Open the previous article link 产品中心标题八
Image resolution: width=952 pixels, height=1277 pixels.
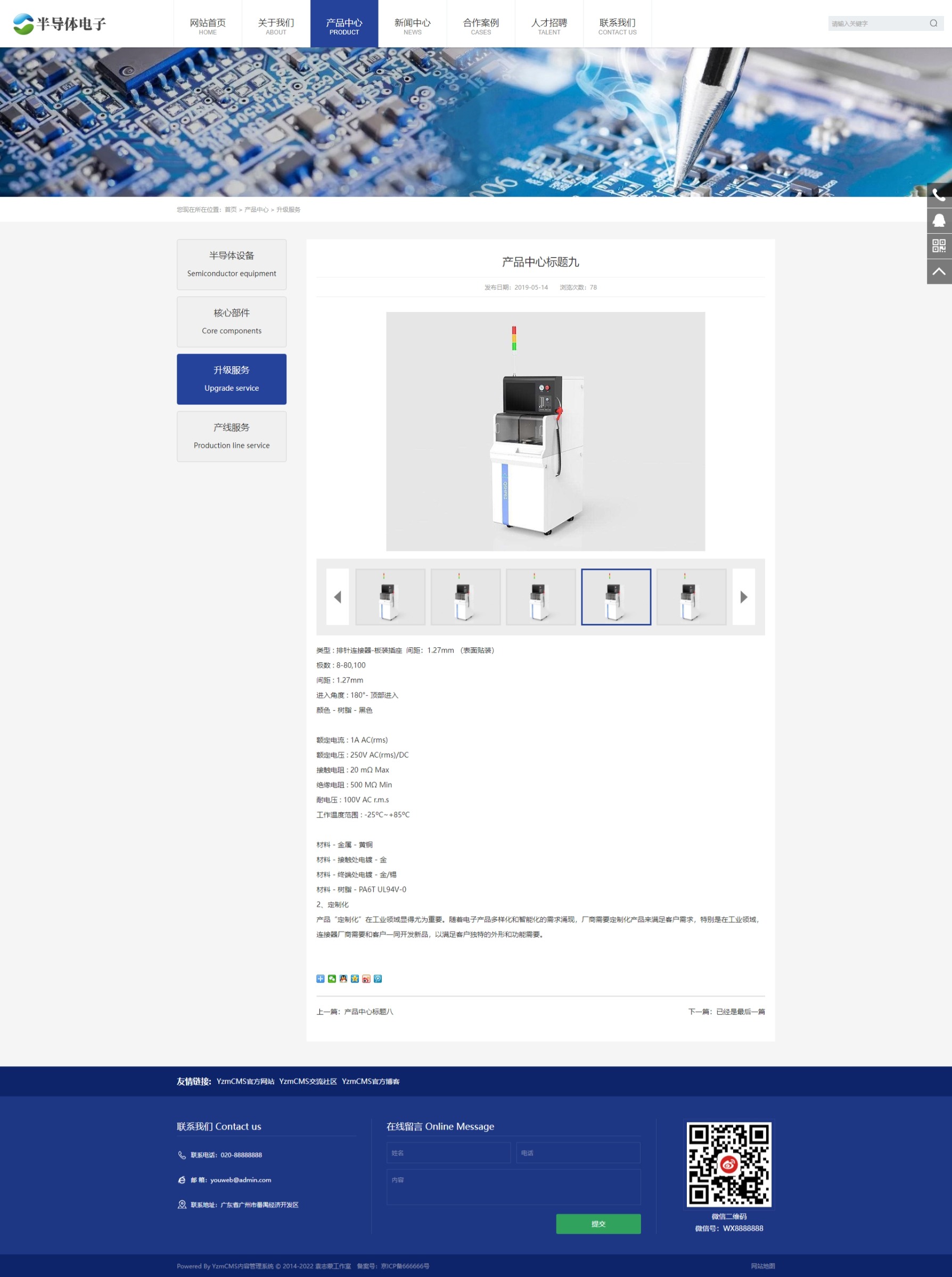(x=368, y=1011)
